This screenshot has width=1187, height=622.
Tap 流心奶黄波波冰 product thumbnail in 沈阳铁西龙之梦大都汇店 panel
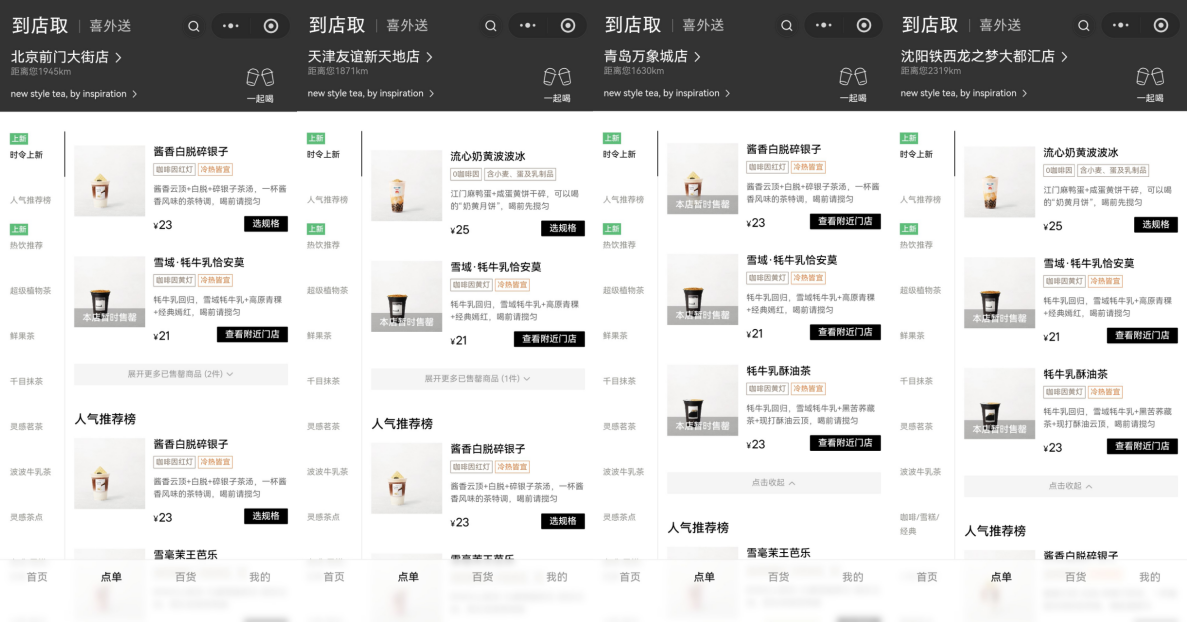pos(999,182)
